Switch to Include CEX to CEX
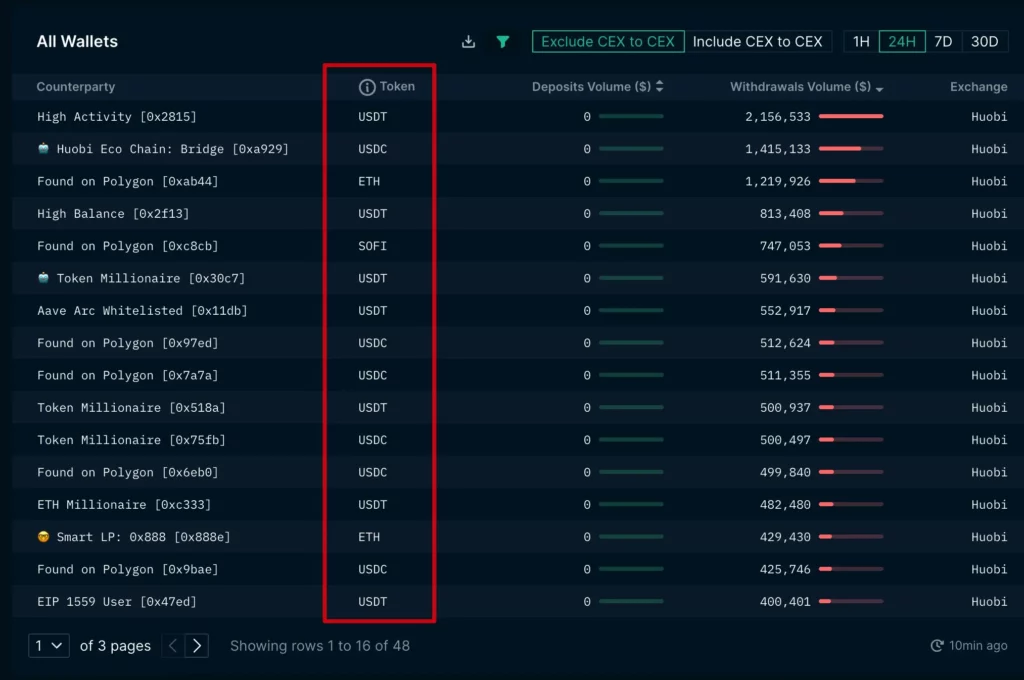 point(758,42)
